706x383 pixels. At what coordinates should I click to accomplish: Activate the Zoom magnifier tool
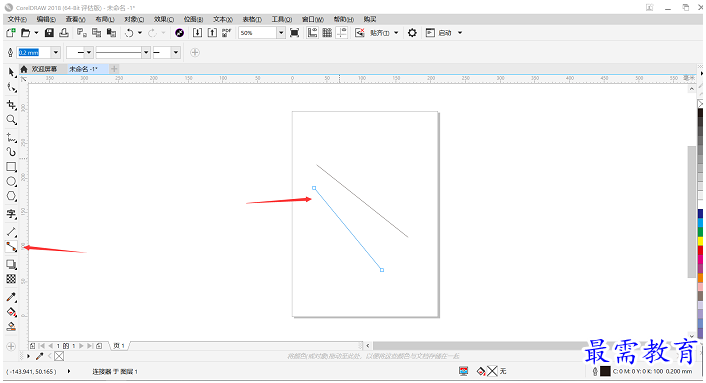[11, 120]
